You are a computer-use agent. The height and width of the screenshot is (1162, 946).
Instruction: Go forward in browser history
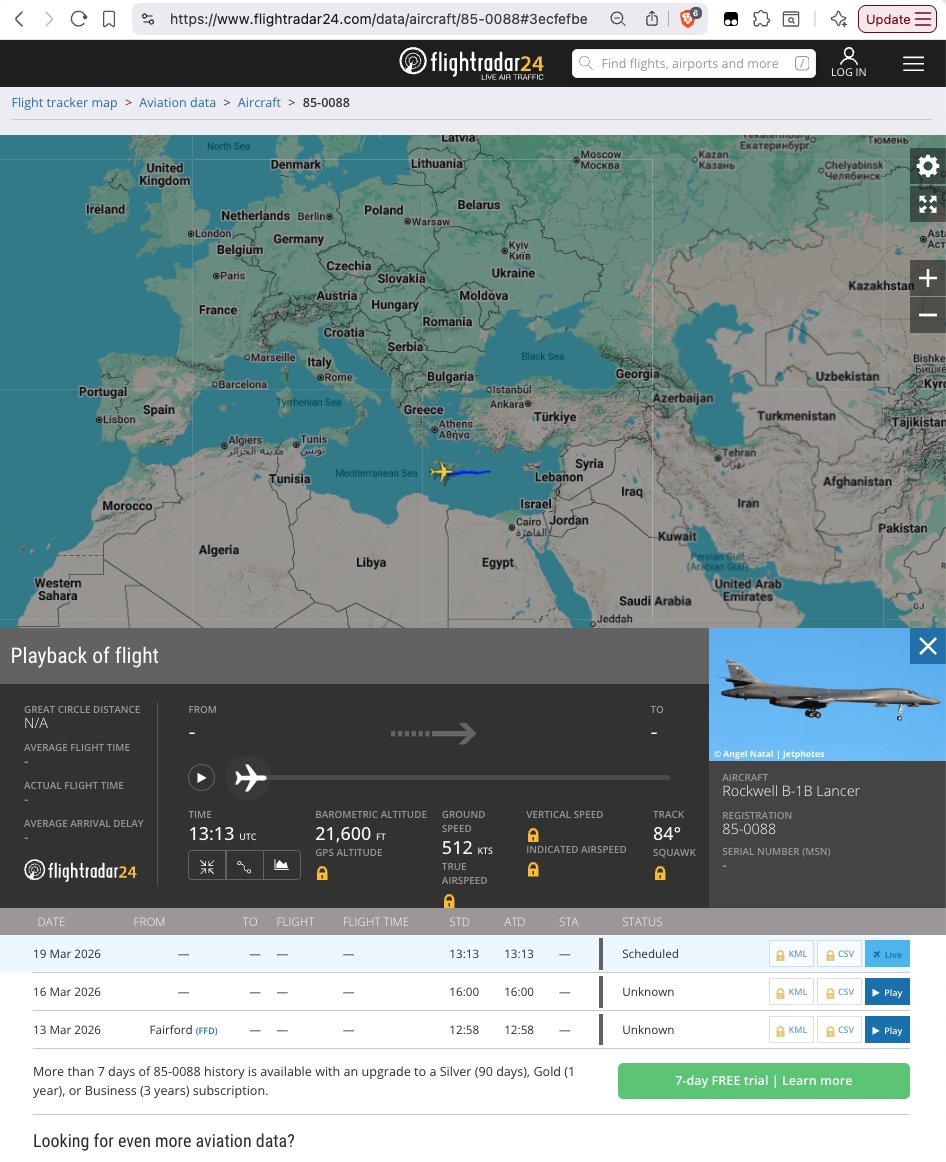[x=48, y=19]
